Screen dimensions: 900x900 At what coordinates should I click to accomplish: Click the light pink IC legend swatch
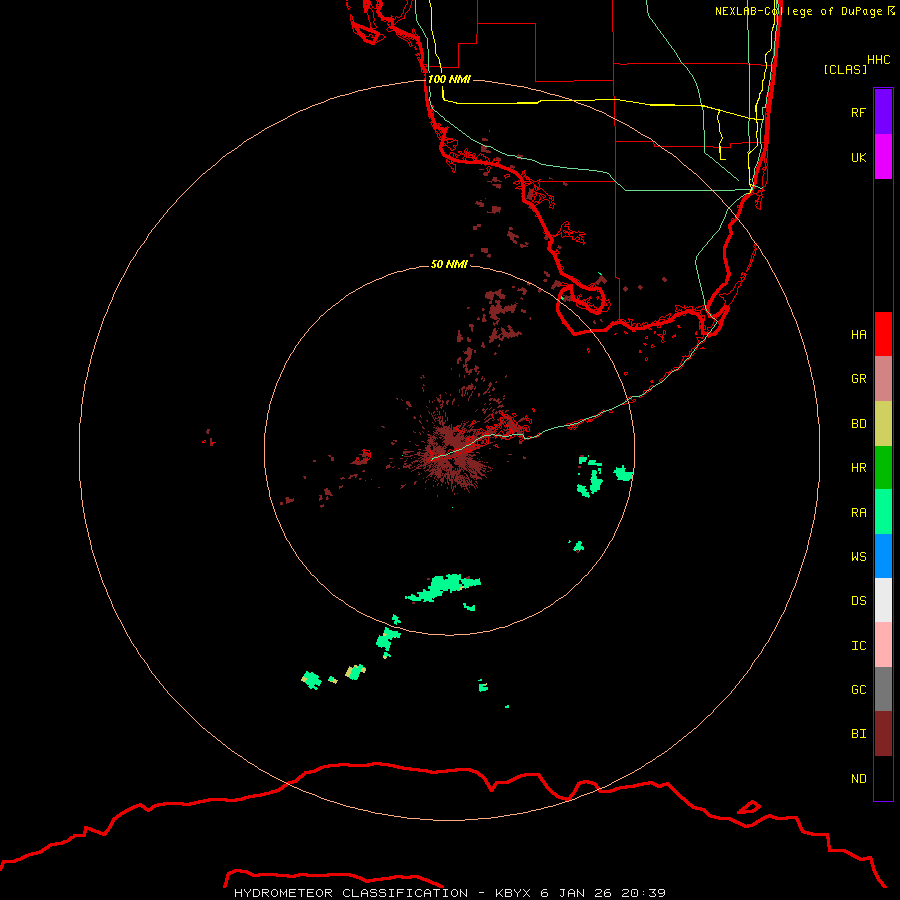click(883, 645)
